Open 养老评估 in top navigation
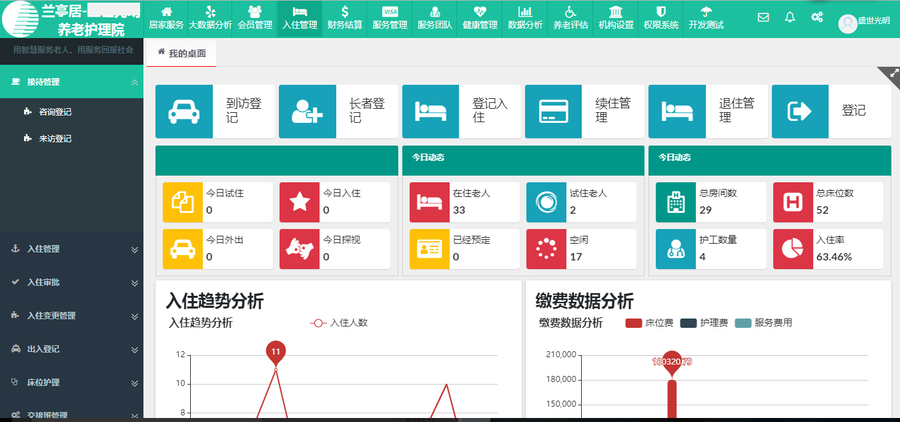 click(x=570, y=18)
